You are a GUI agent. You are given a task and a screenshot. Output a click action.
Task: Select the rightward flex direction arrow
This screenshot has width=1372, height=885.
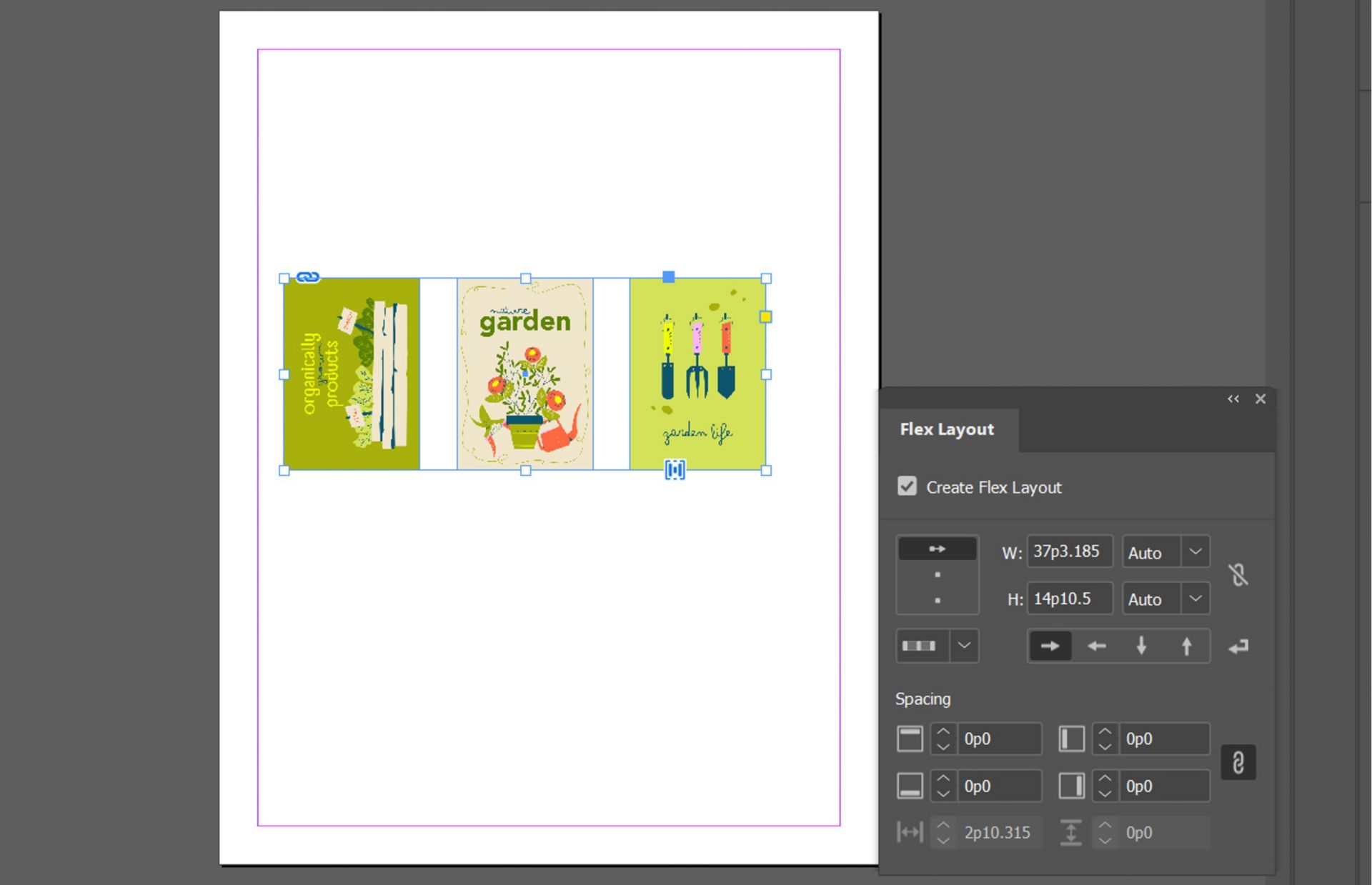click(x=1050, y=645)
